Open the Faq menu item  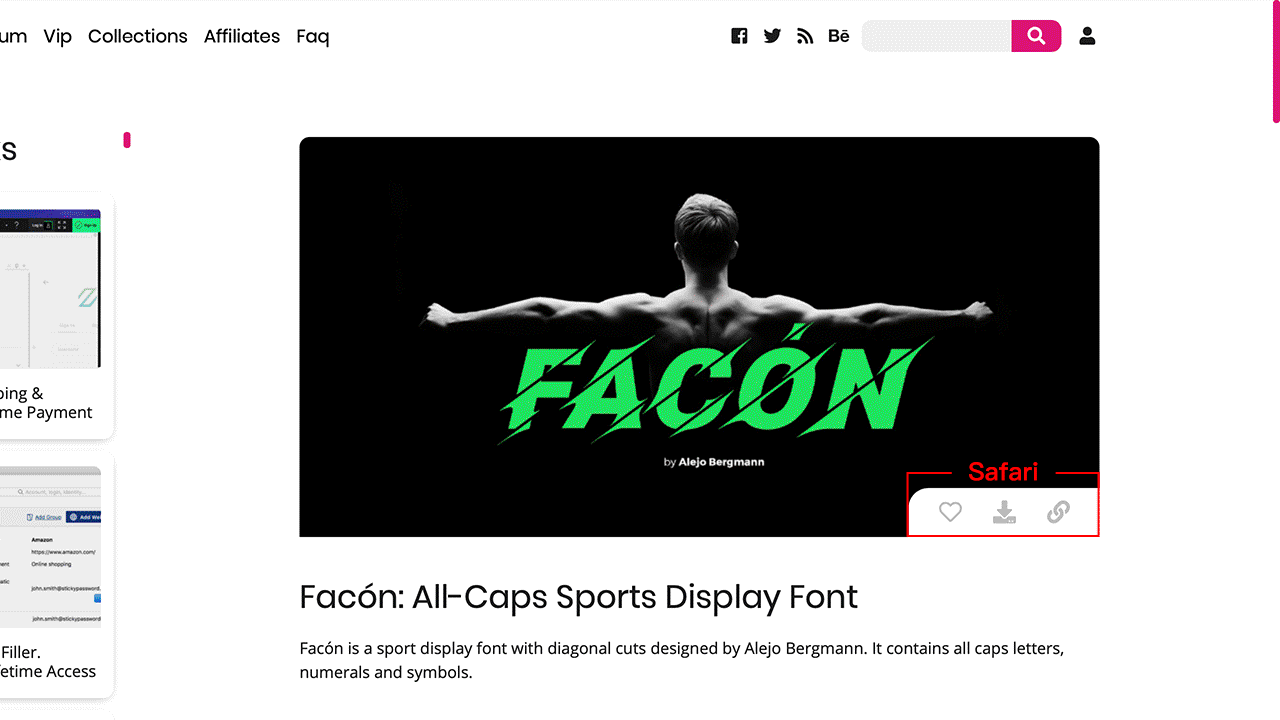coord(313,36)
